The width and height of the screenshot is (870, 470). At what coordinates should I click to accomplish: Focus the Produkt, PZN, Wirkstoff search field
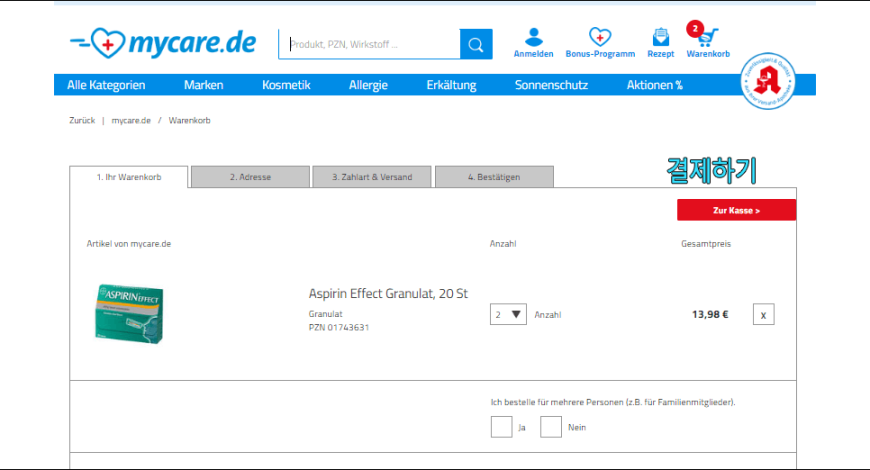pyautogui.click(x=370, y=44)
